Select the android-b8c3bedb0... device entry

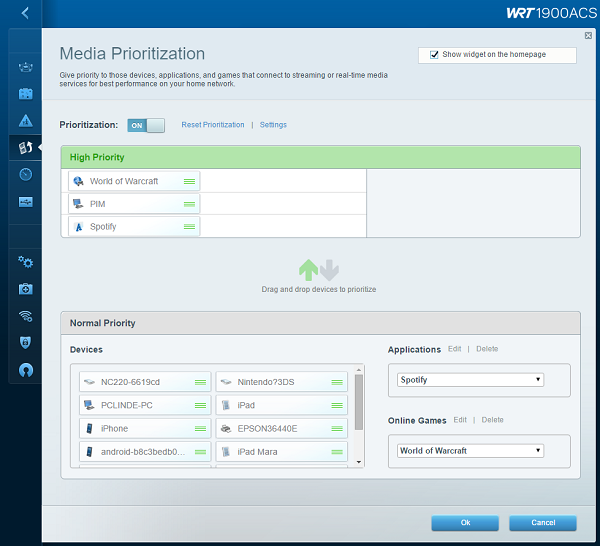(x=145, y=452)
